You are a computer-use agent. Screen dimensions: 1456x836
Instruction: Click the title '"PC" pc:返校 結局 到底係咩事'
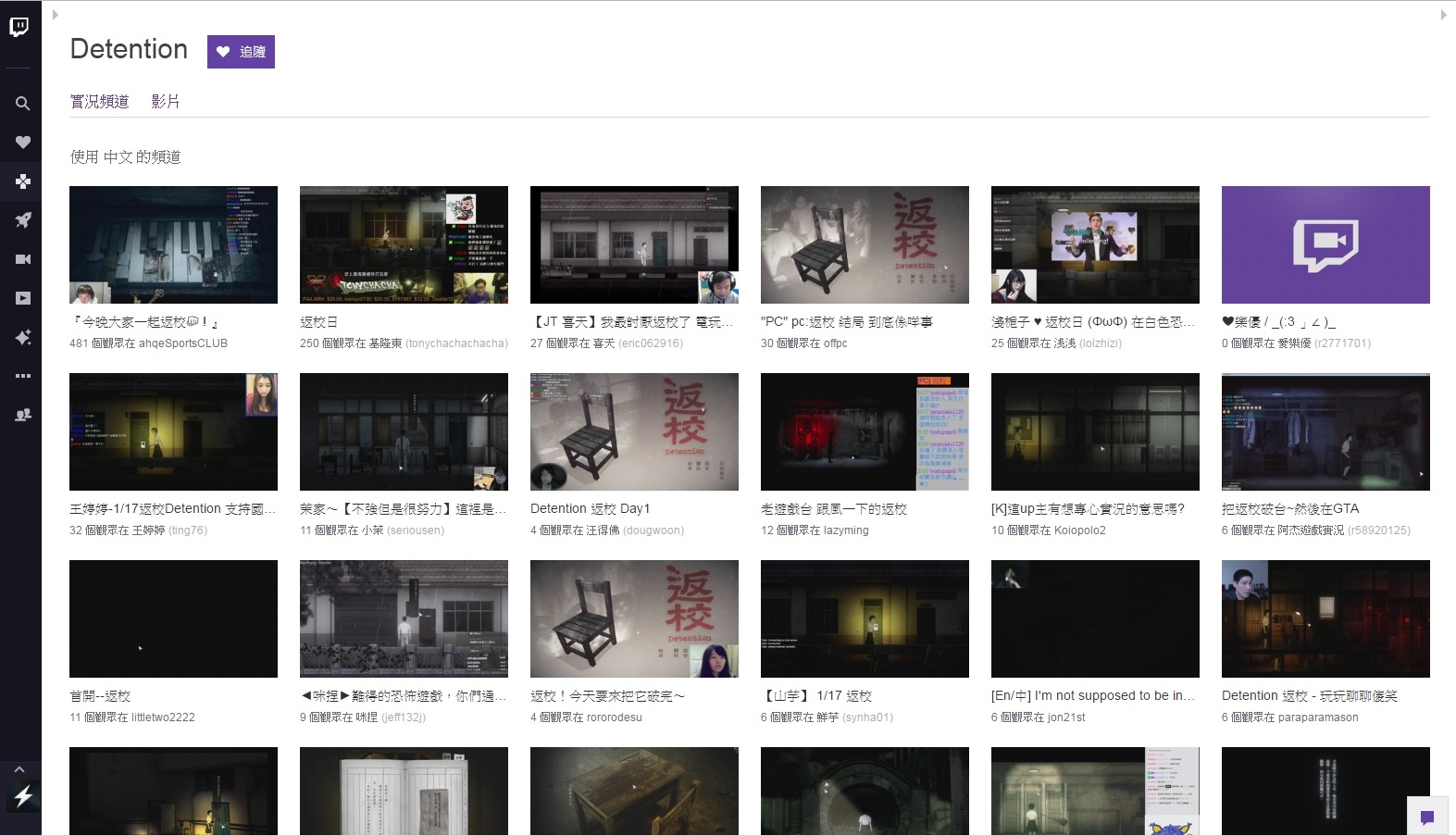click(x=847, y=322)
